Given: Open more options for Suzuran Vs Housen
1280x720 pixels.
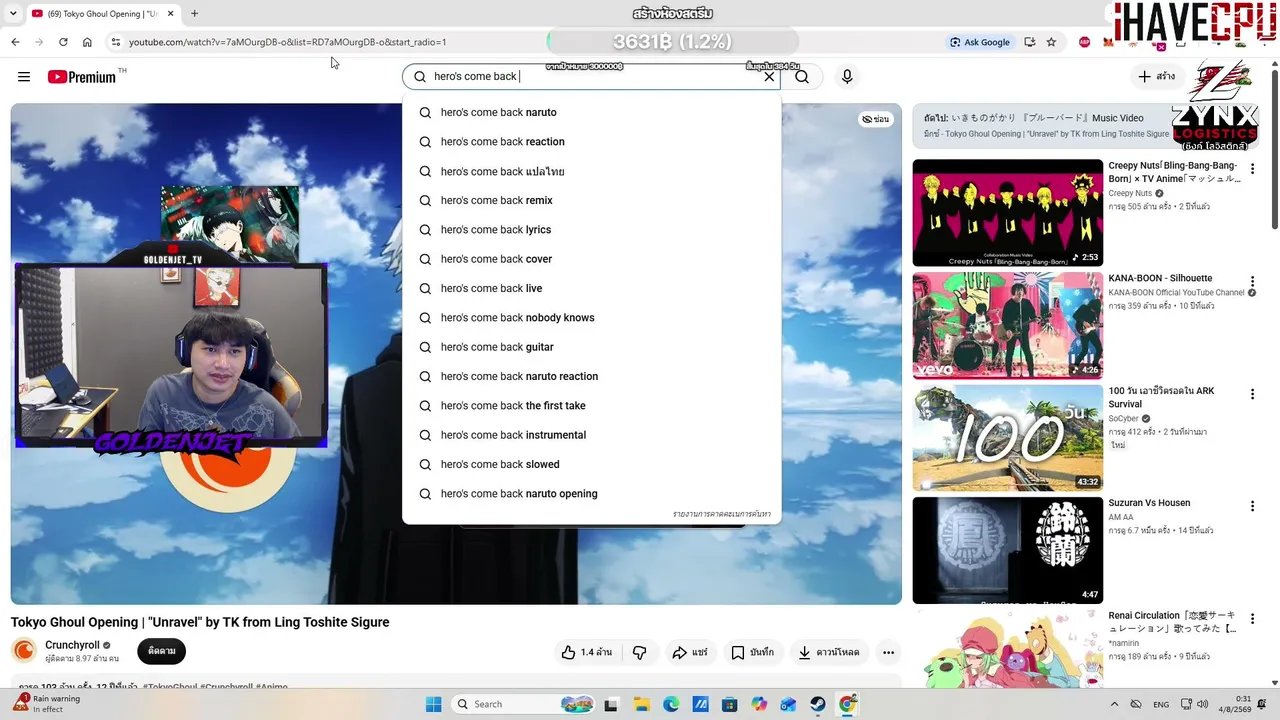Looking at the screenshot, I should pyautogui.click(x=1252, y=507).
